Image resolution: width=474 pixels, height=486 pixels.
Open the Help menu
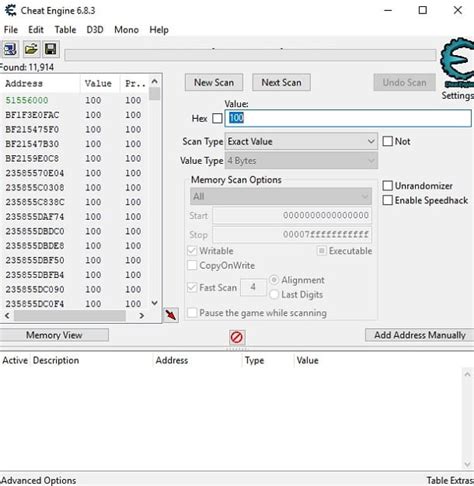point(159,30)
